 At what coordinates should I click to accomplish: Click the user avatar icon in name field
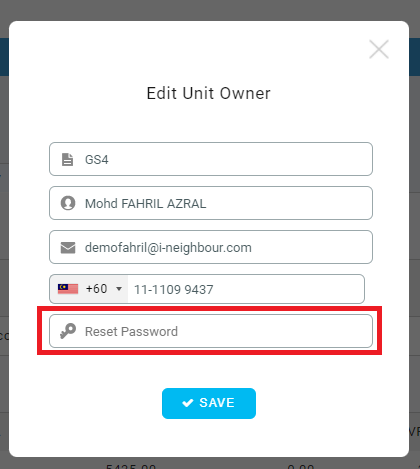point(68,203)
